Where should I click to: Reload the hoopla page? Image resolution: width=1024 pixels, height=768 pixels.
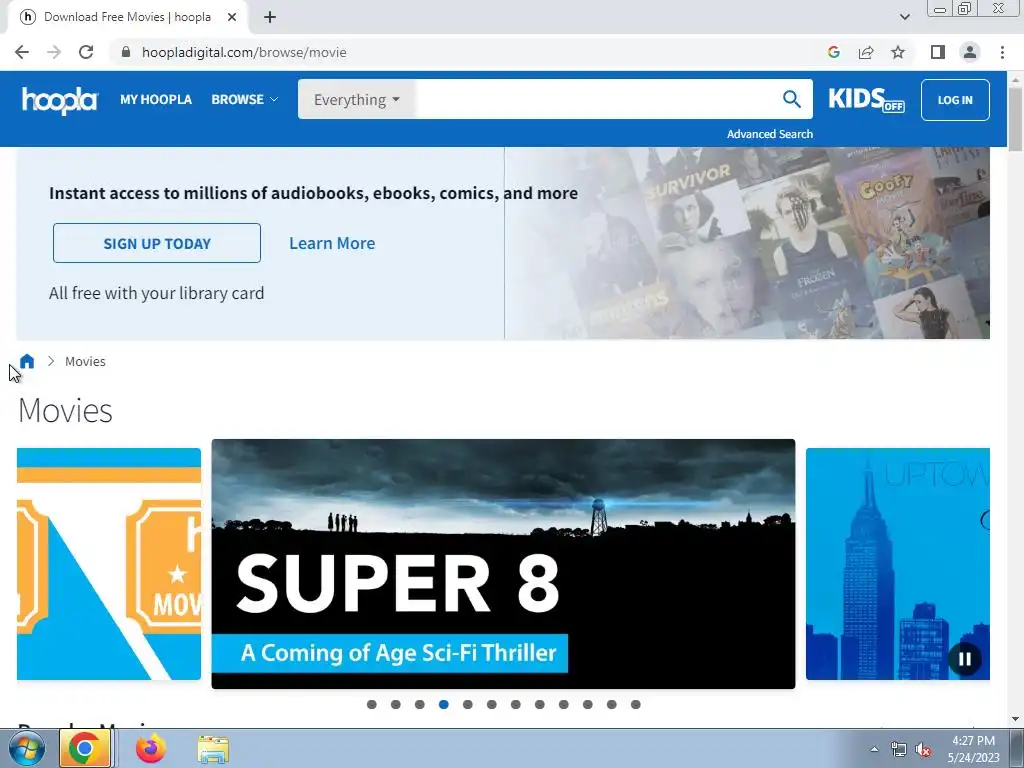(x=86, y=52)
